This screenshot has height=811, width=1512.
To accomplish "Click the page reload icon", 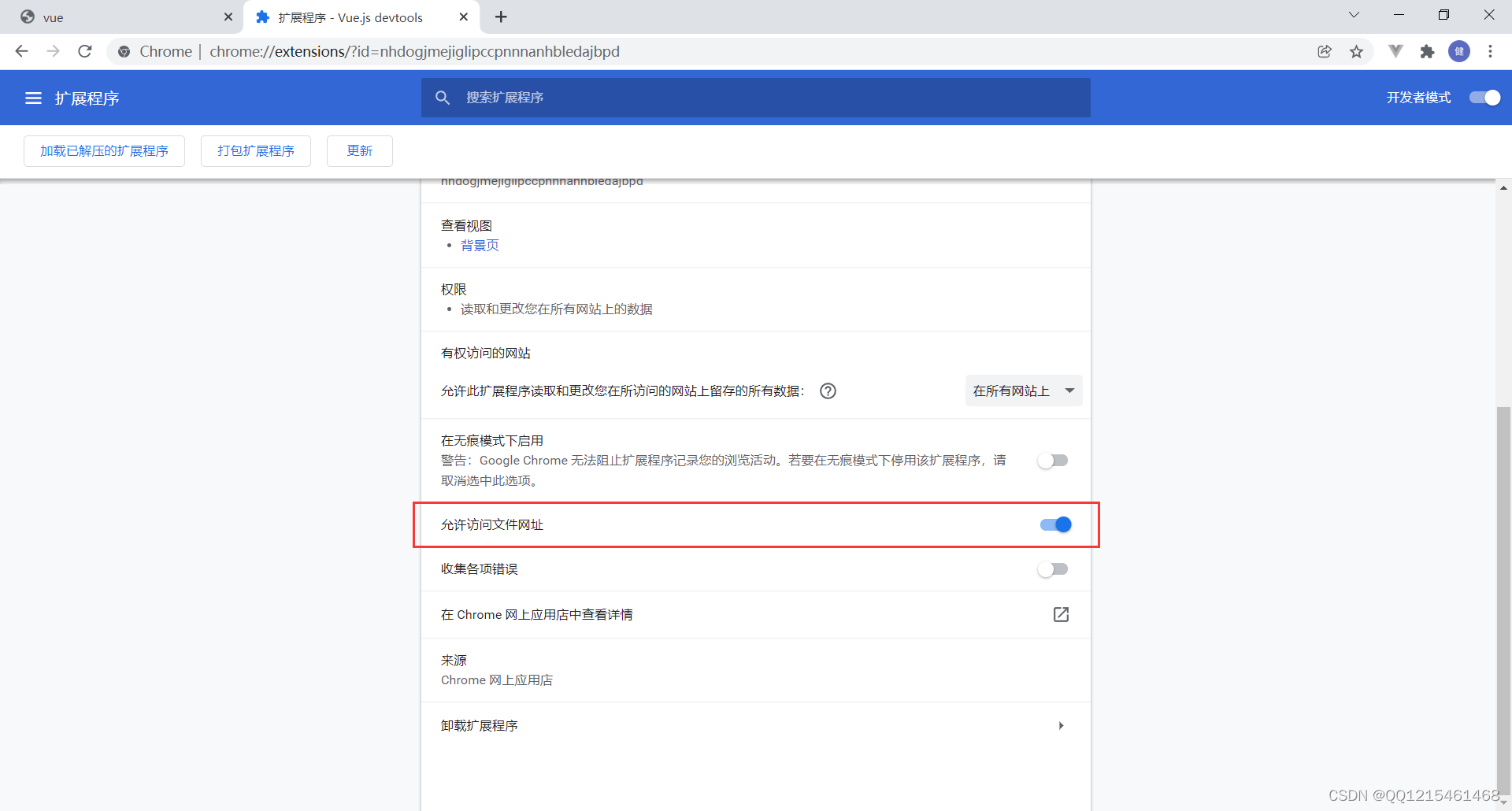I will (x=84, y=51).
